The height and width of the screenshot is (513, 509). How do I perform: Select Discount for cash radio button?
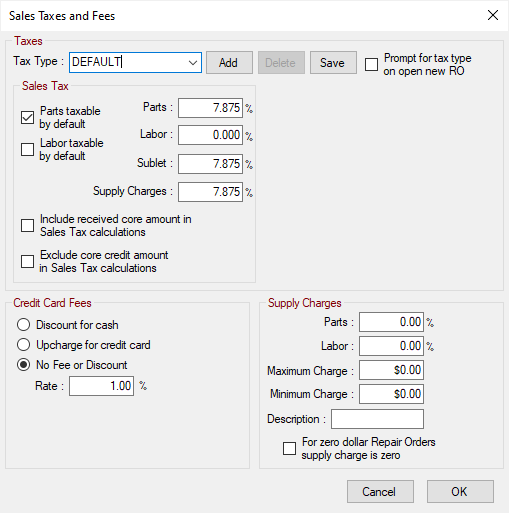click(23, 325)
